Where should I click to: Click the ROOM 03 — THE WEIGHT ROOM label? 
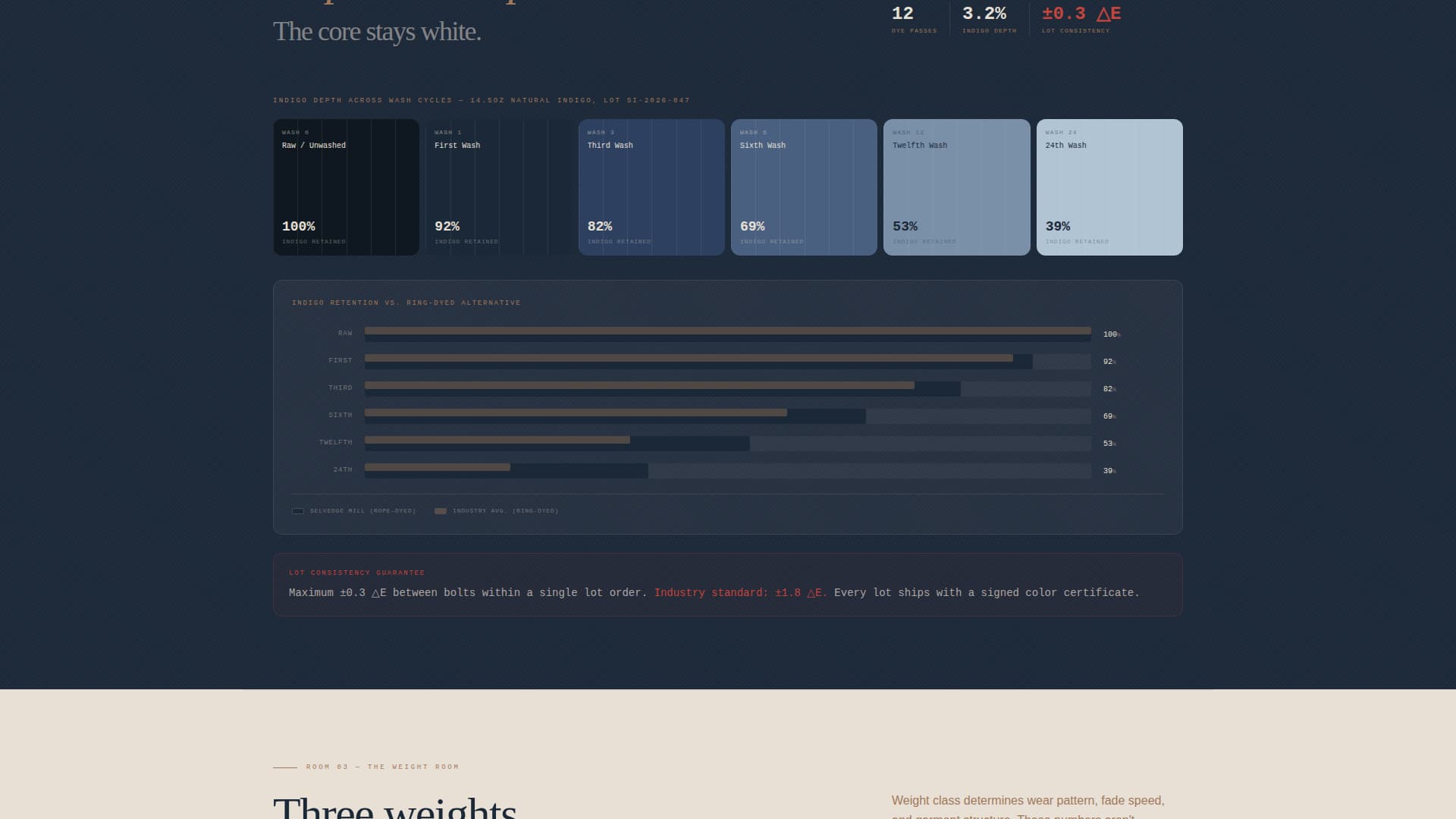click(381, 766)
